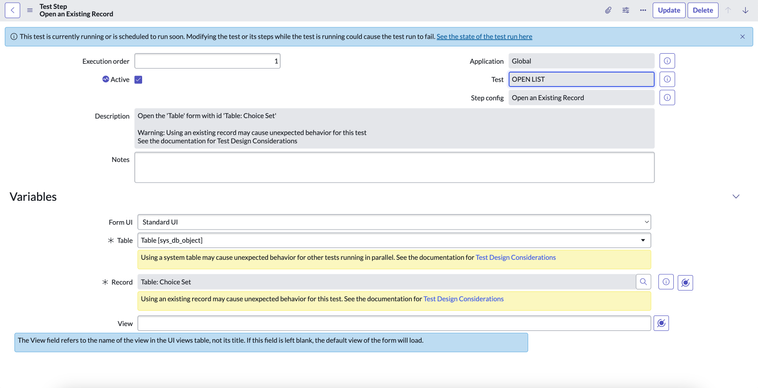This screenshot has width=758, height=388.
Task: Click the Record field data pill picker icon
Action: 685,283
